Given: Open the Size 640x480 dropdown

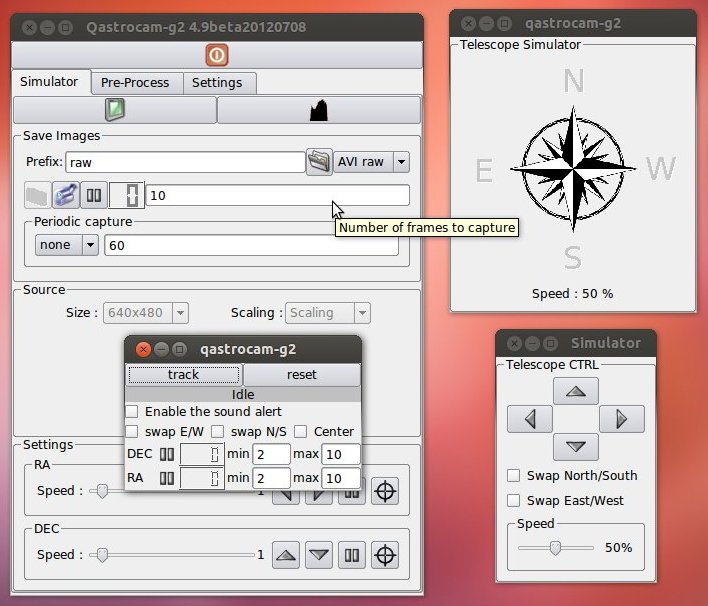Looking at the screenshot, I should [x=146, y=313].
